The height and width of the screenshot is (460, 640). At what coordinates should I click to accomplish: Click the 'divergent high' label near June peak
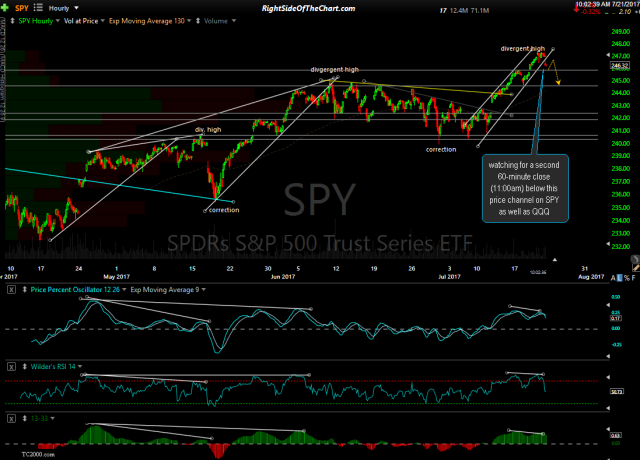point(334,70)
